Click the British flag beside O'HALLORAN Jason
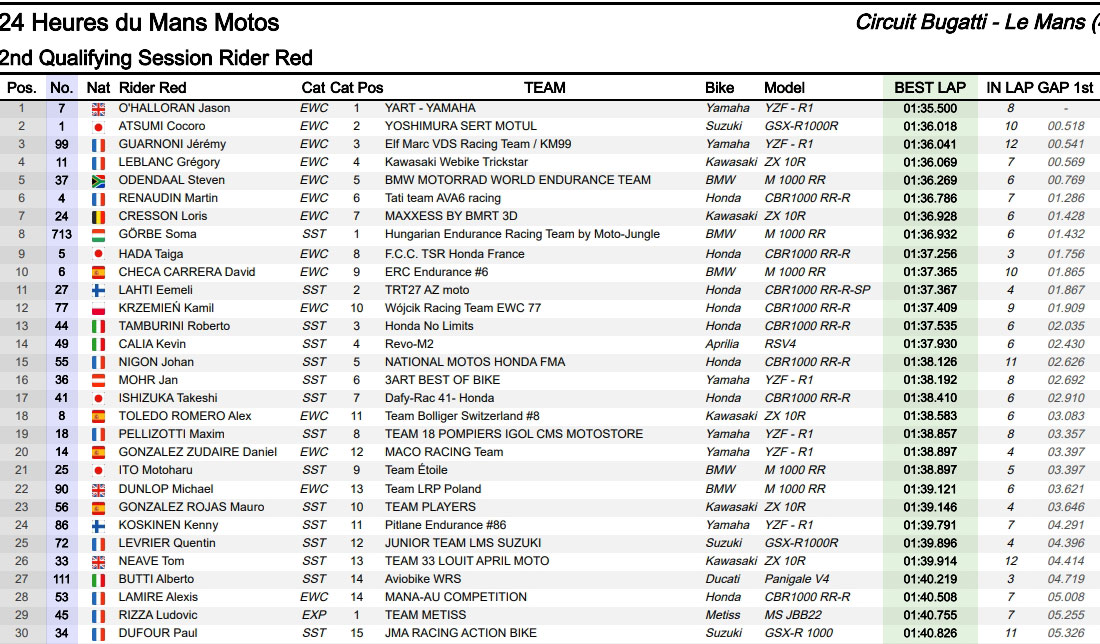The image size is (1100, 644). pos(98,108)
